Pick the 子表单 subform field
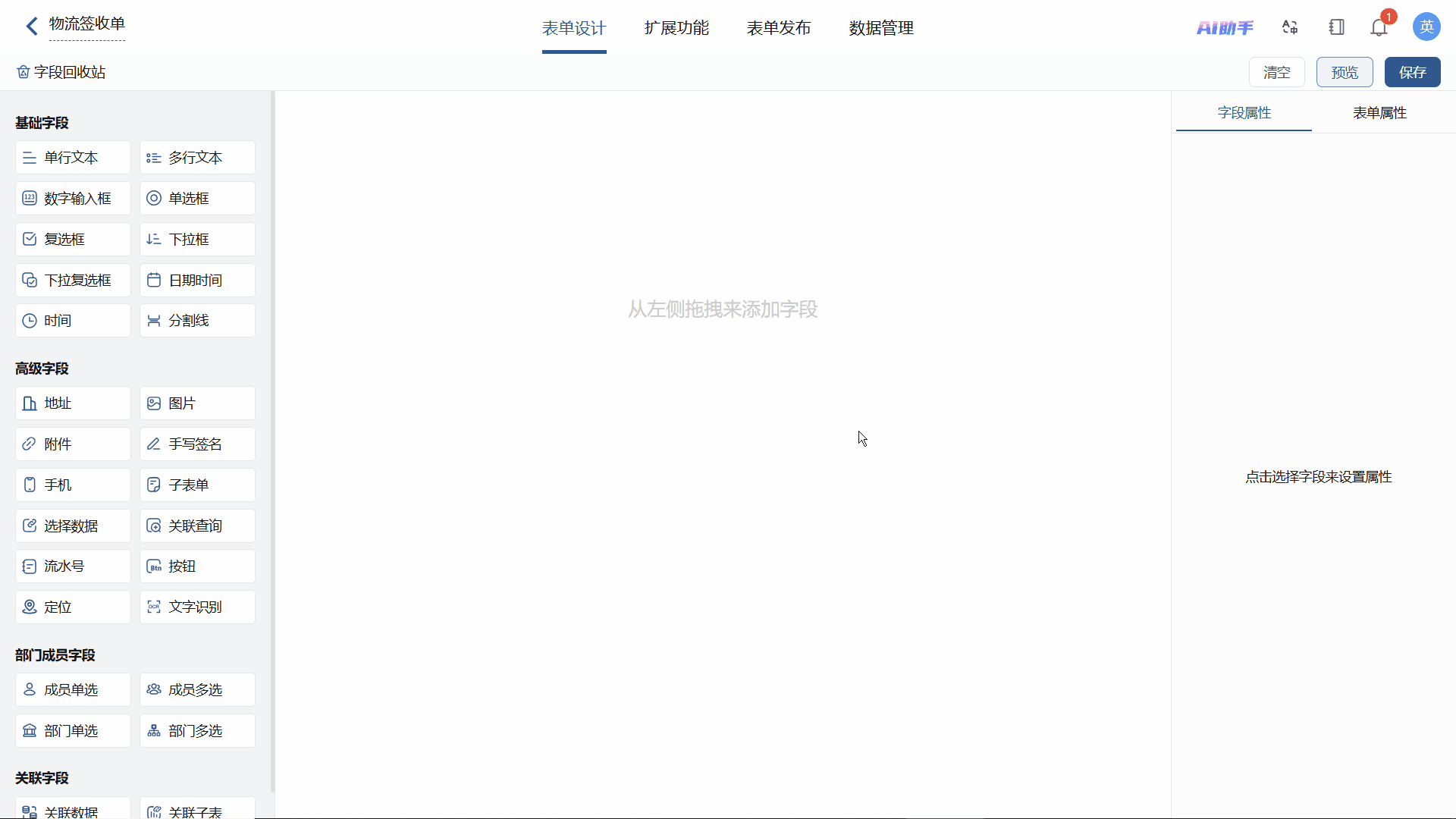The image size is (1456, 819). point(197,485)
